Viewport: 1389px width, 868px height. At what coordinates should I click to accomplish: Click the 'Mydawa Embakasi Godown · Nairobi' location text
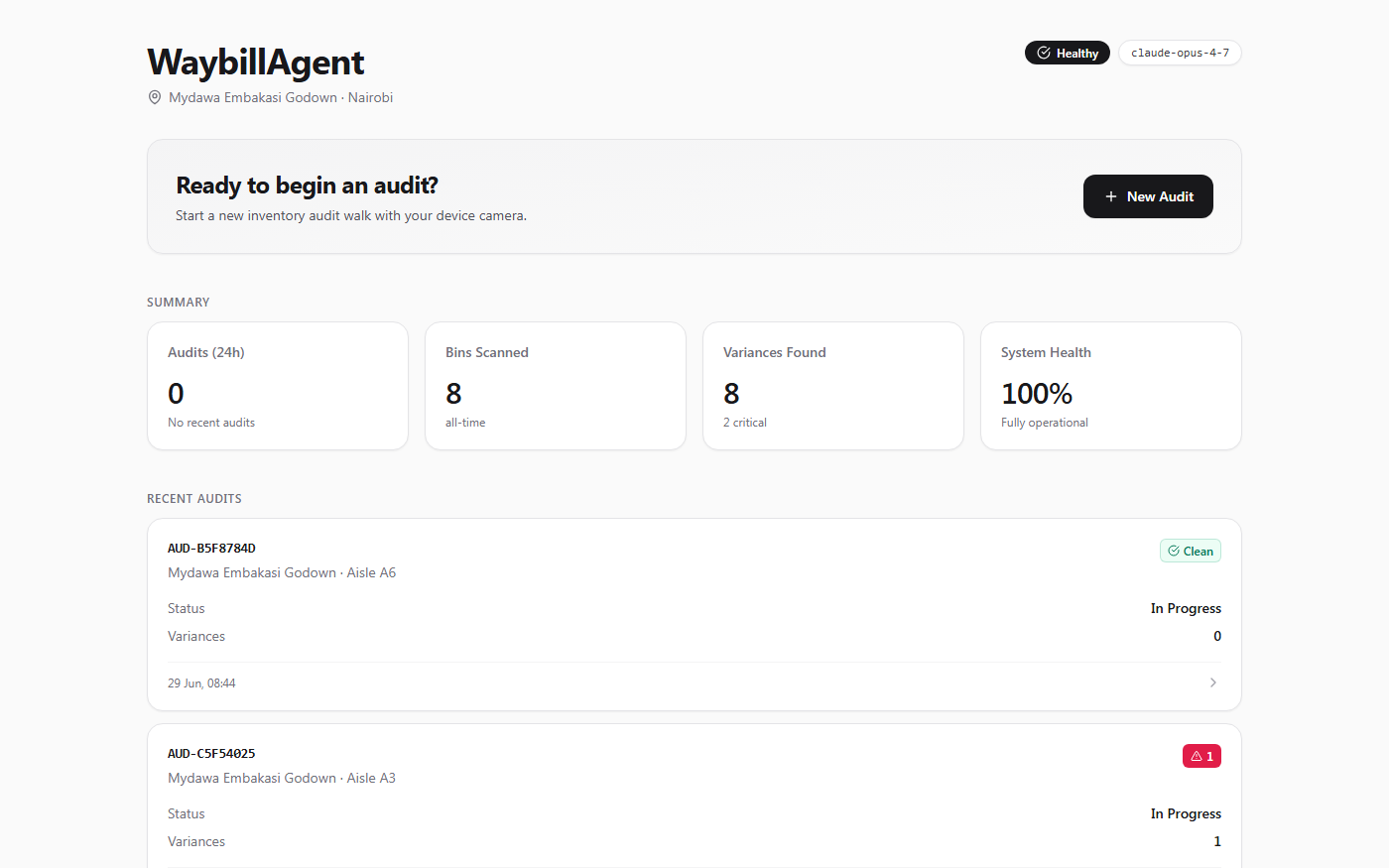tap(281, 97)
